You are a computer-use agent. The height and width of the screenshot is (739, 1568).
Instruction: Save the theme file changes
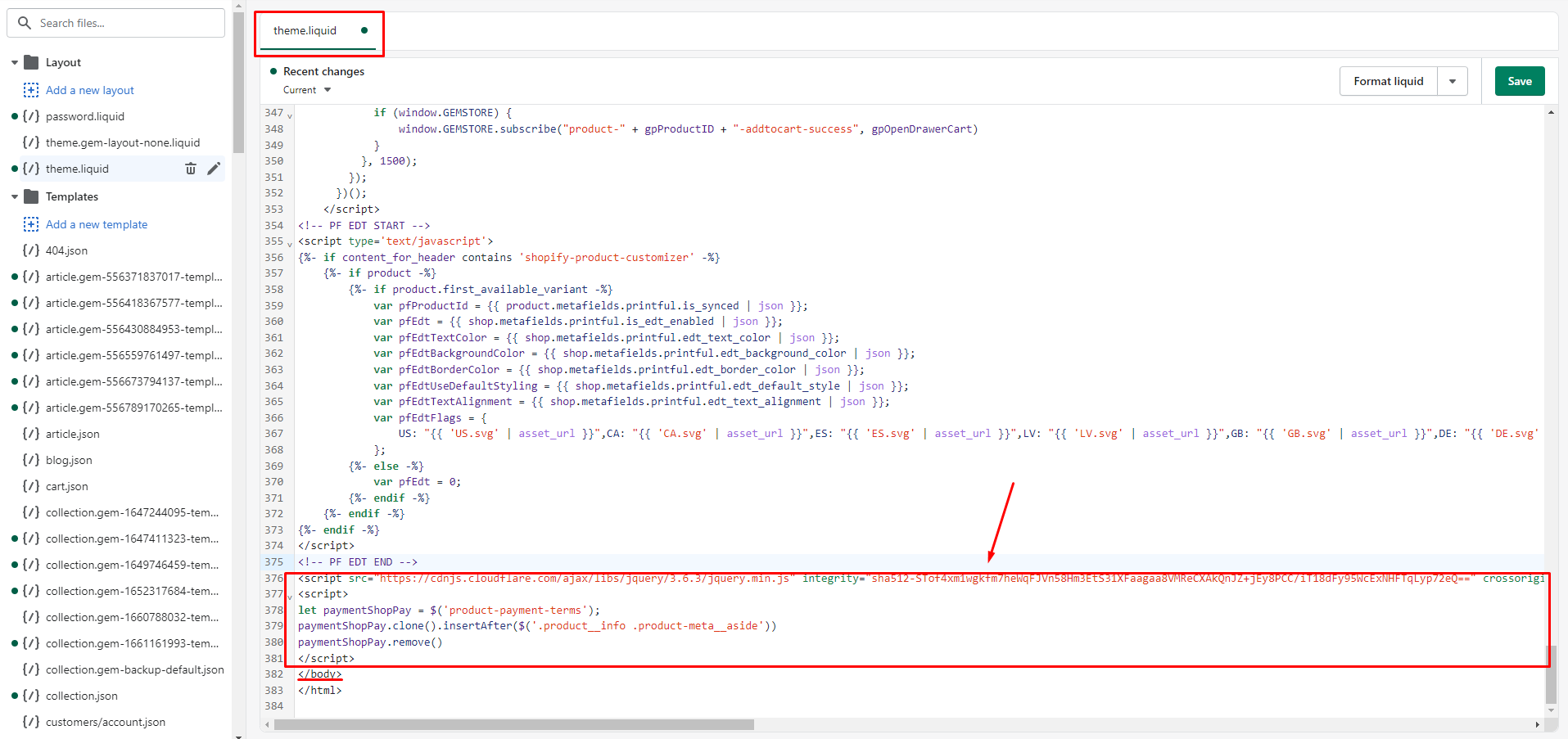pos(1520,81)
